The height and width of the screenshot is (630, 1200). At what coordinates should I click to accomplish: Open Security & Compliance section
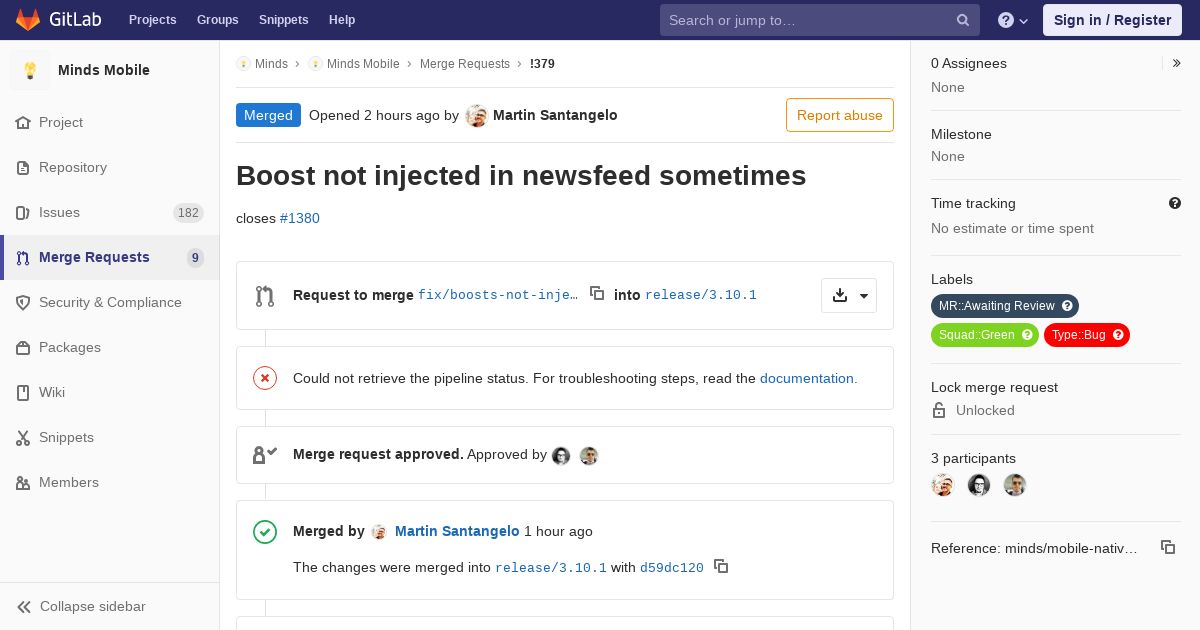110,302
